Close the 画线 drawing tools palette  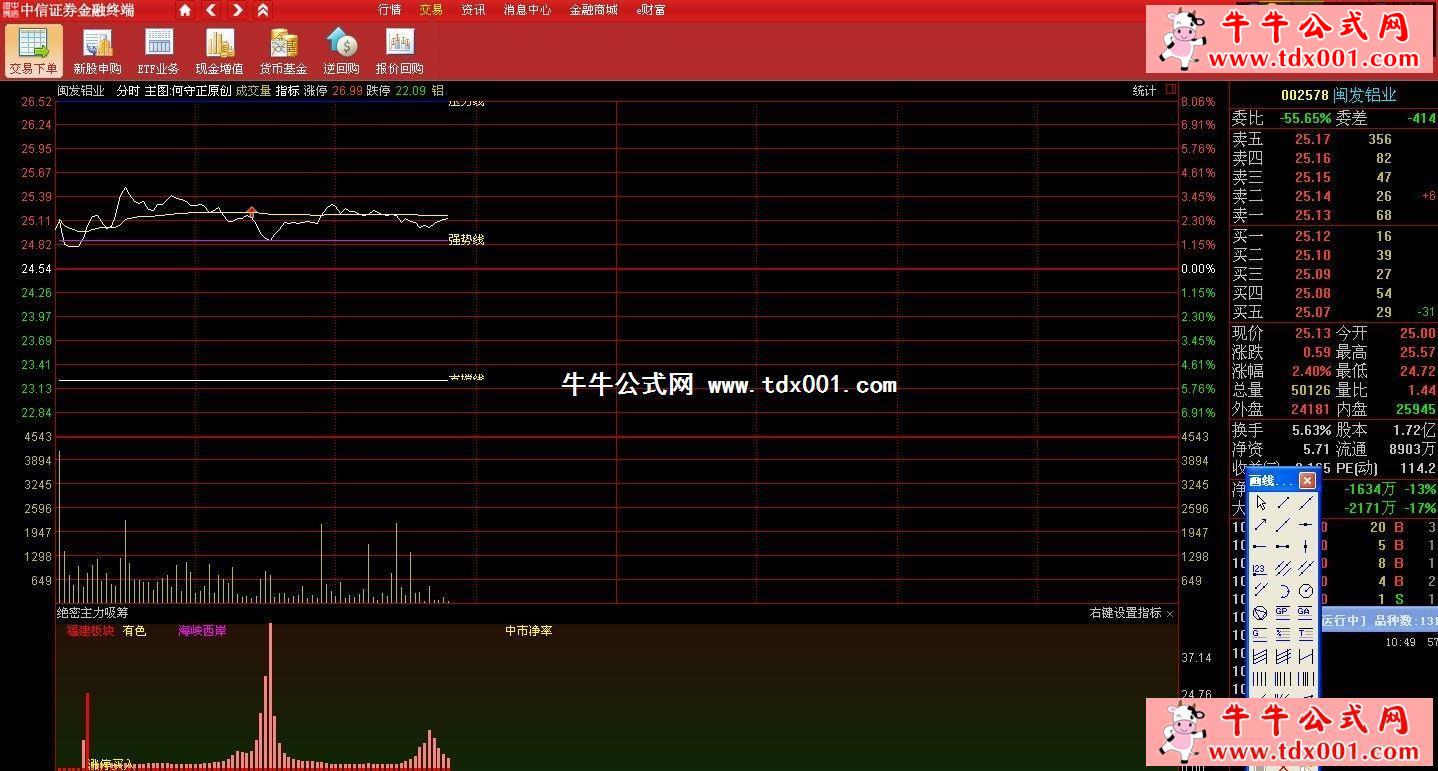pyautogui.click(x=1307, y=481)
